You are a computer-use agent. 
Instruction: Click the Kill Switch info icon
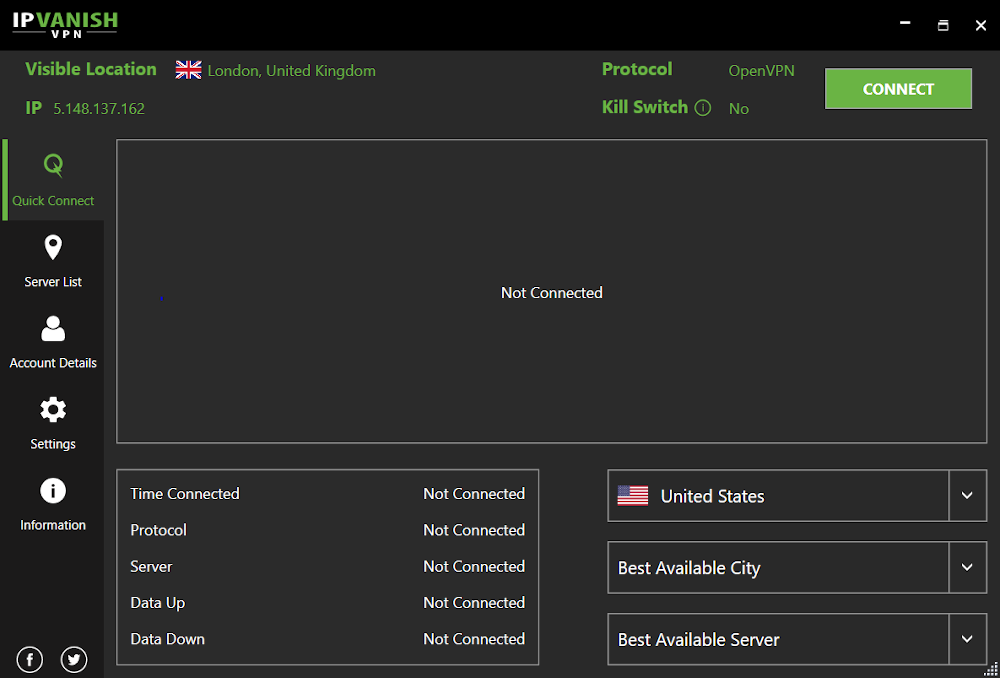coord(705,107)
